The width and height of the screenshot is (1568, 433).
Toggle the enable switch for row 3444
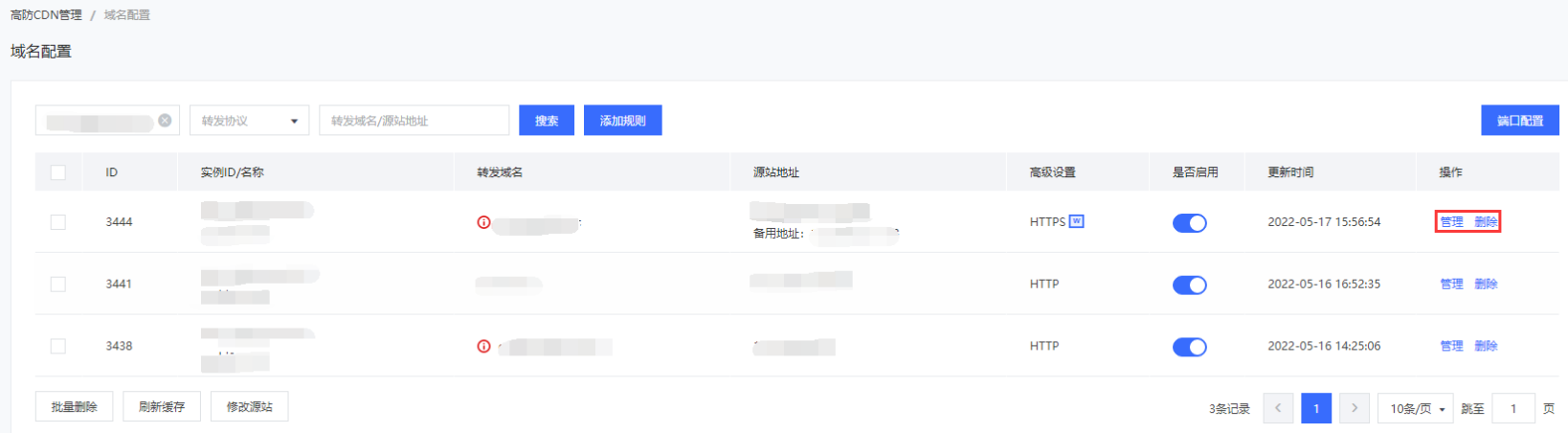1190,223
